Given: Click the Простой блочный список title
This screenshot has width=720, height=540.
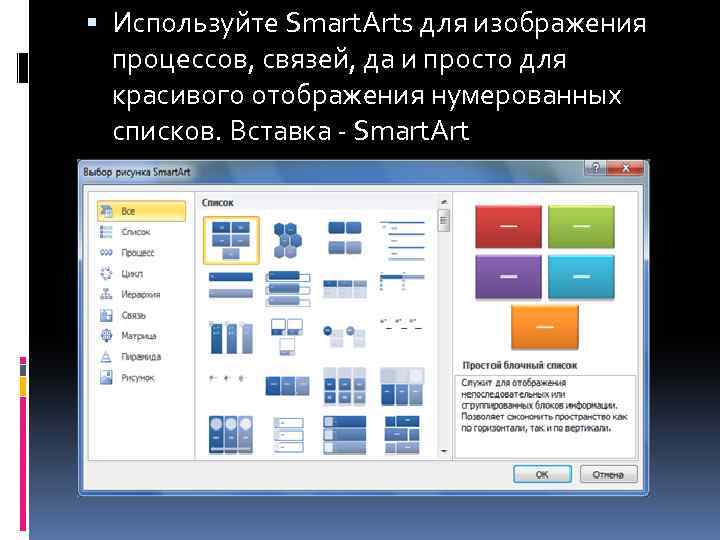Looking at the screenshot, I should (520, 366).
